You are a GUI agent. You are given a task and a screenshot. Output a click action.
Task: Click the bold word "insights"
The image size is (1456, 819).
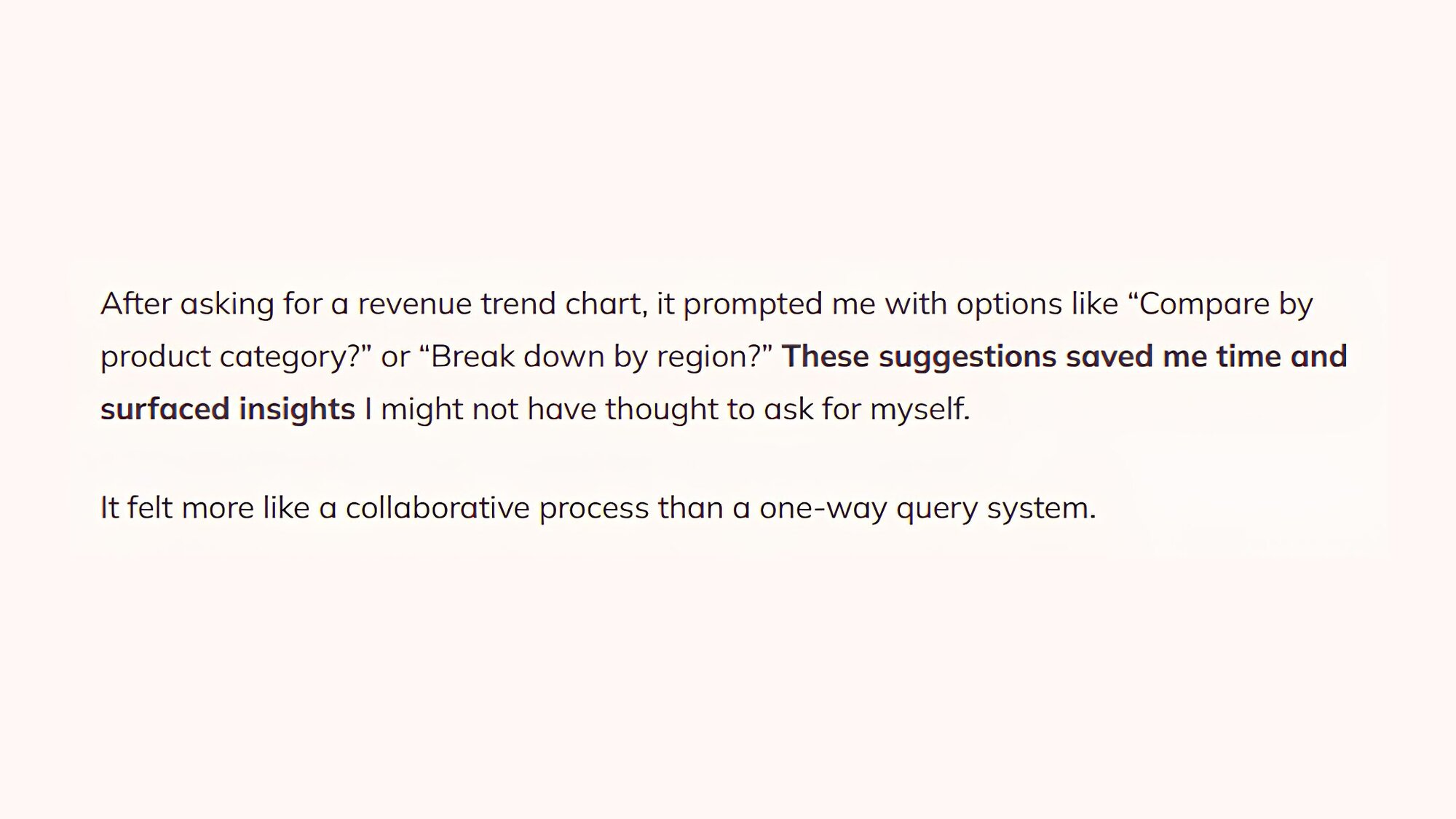(297, 409)
